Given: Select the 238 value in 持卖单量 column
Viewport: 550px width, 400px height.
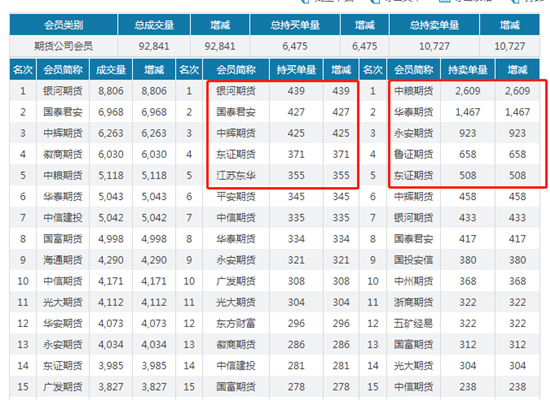Looking at the screenshot, I should (x=468, y=387).
